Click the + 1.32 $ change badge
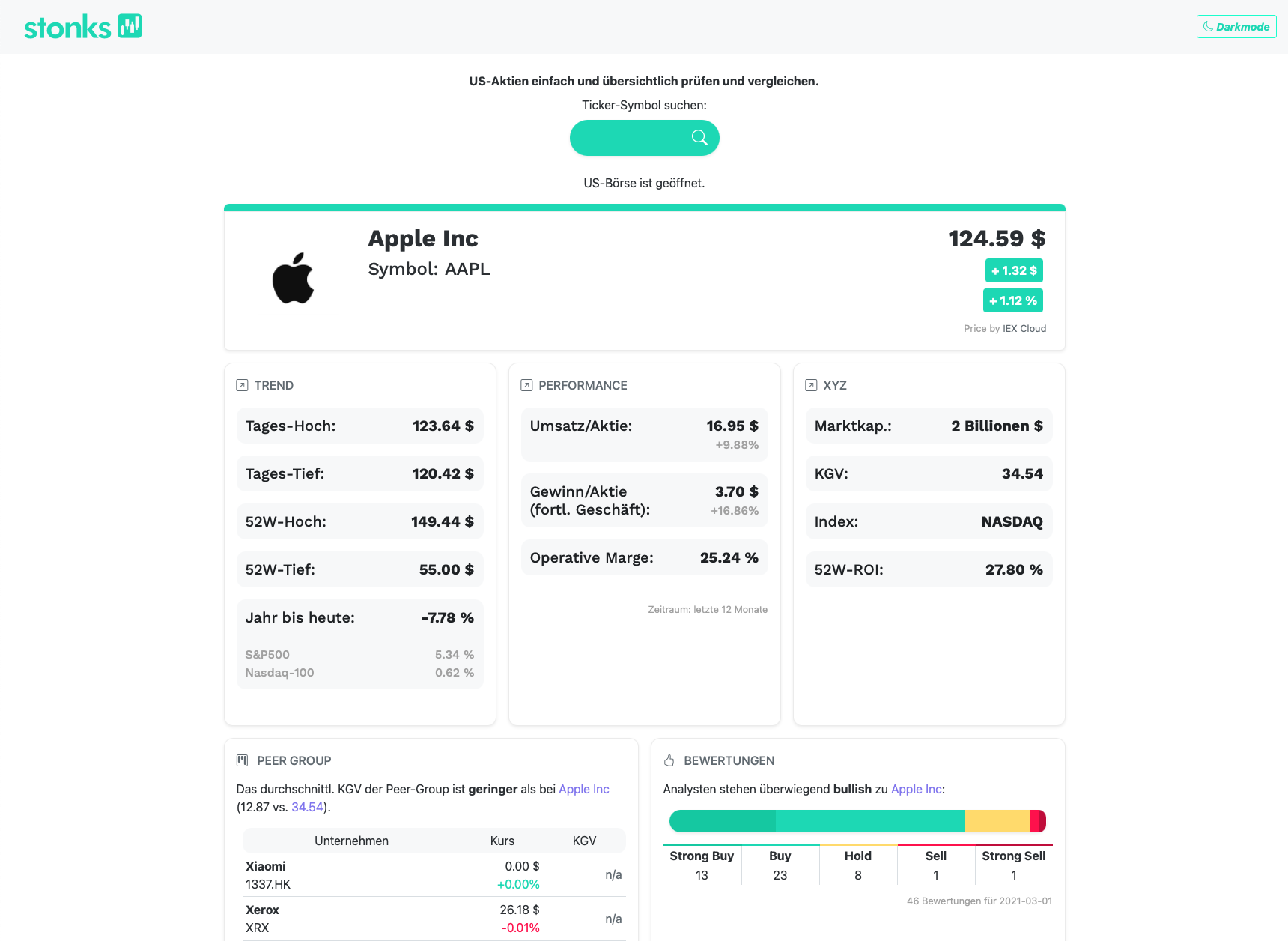 point(1014,270)
